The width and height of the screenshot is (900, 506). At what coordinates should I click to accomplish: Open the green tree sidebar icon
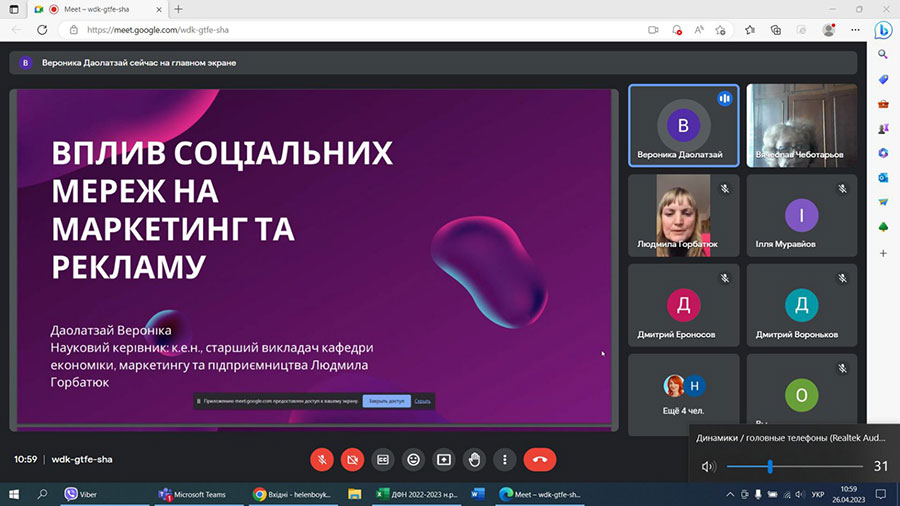pos(883,228)
